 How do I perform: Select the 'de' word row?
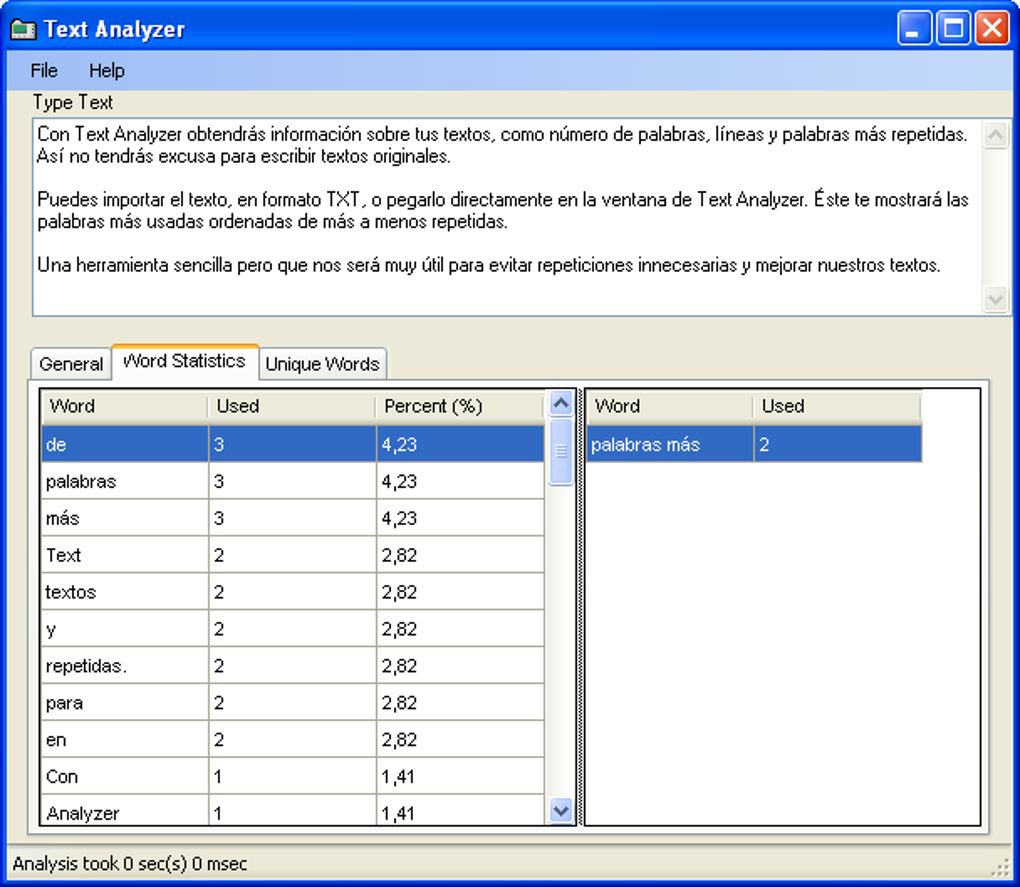coord(293,444)
